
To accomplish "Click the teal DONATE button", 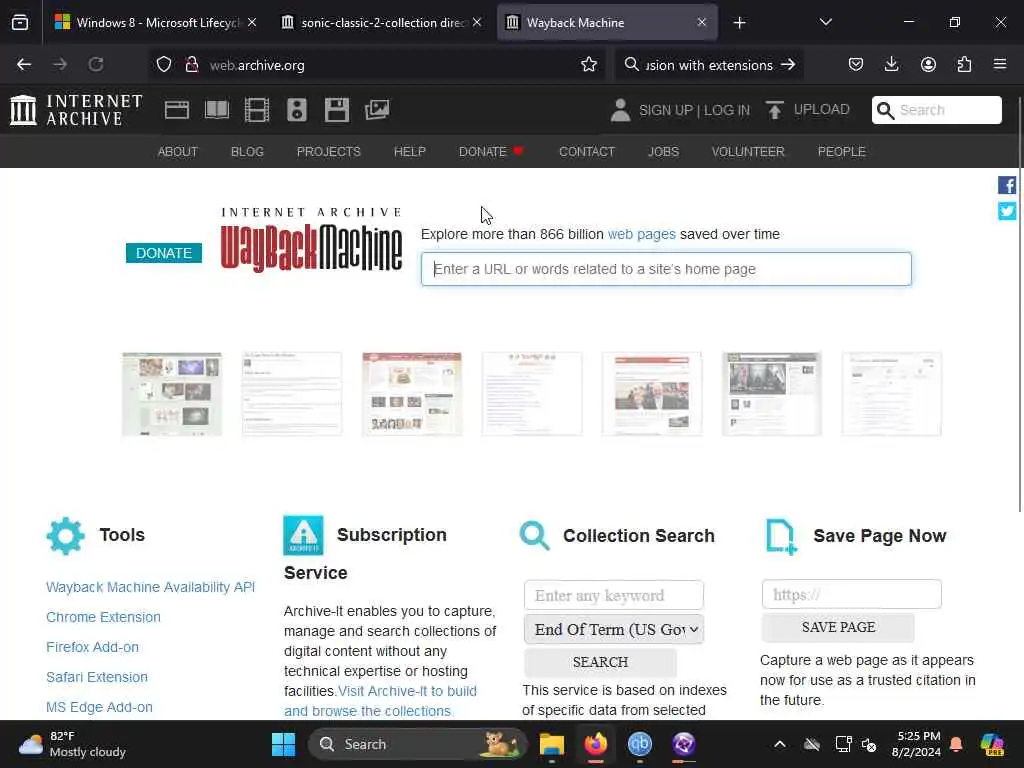I will [x=164, y=253].
